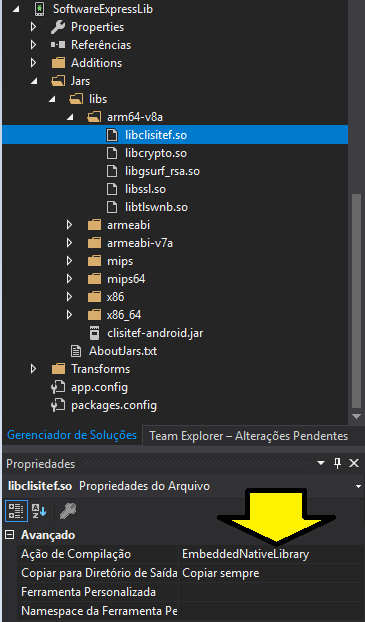Image resolution: width=365 pixels, height=622 pixels.
Task: Click the Solution Explorer vertical scrollbar thumb
Action: pyautogui.click(x=356, y=300)
